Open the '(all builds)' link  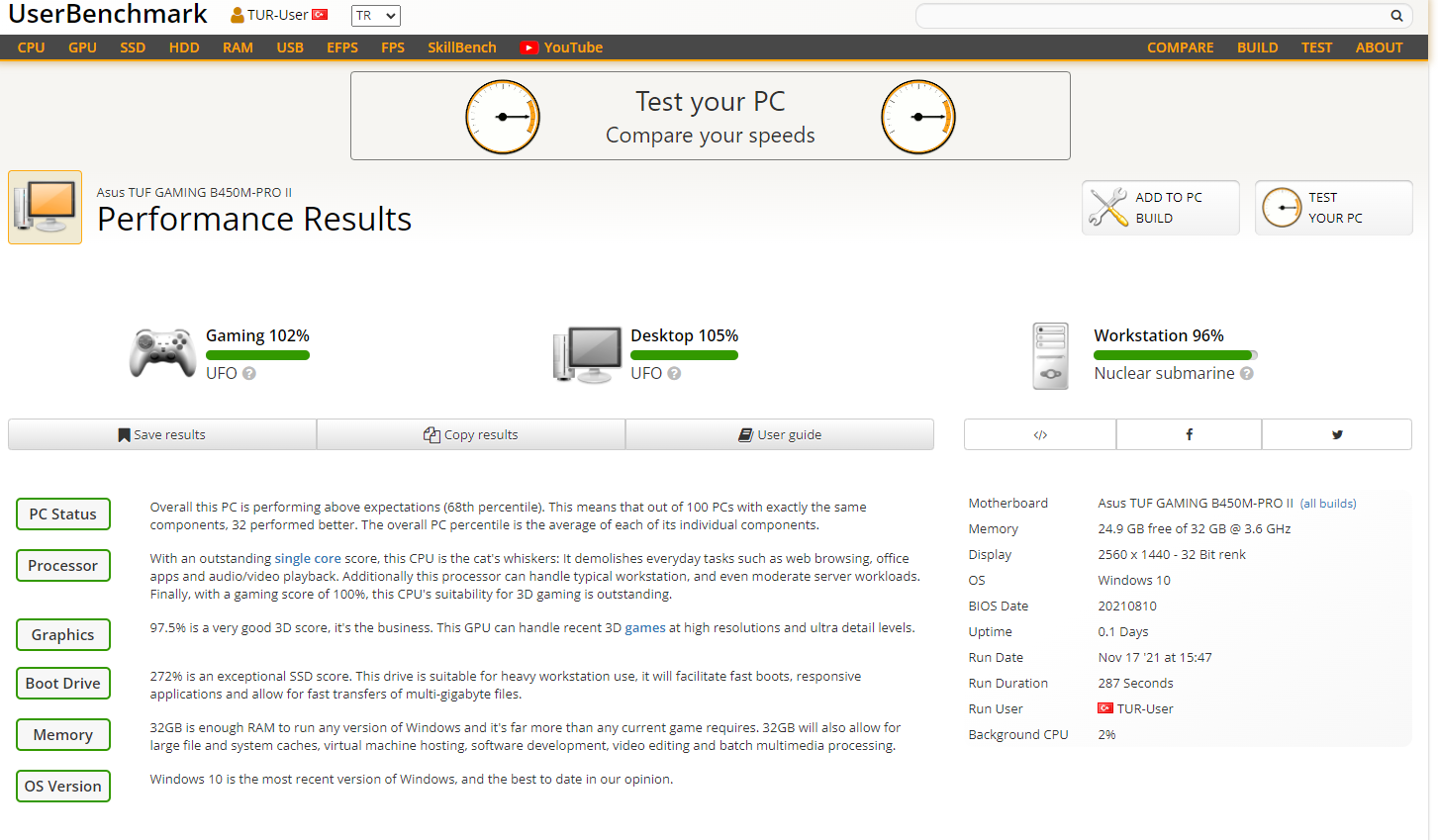tap(1328, 504)
